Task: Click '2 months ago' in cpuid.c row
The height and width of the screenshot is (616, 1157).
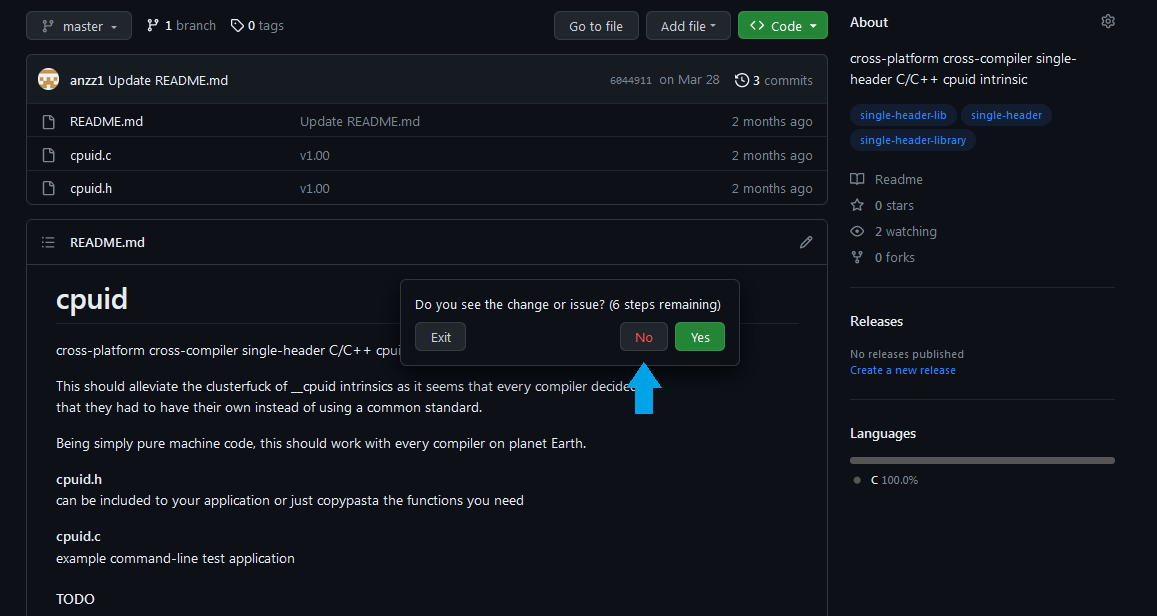Action: pyautogui.click(x=772, y=156)
